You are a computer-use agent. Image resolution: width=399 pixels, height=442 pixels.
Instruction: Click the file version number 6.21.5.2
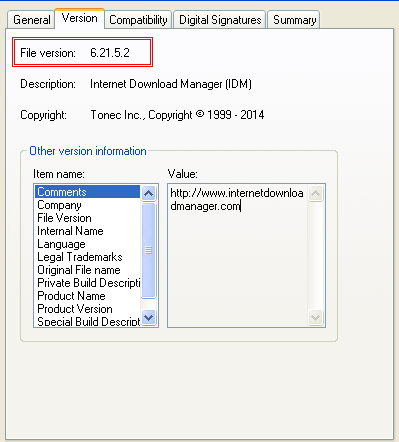point(110,53)
